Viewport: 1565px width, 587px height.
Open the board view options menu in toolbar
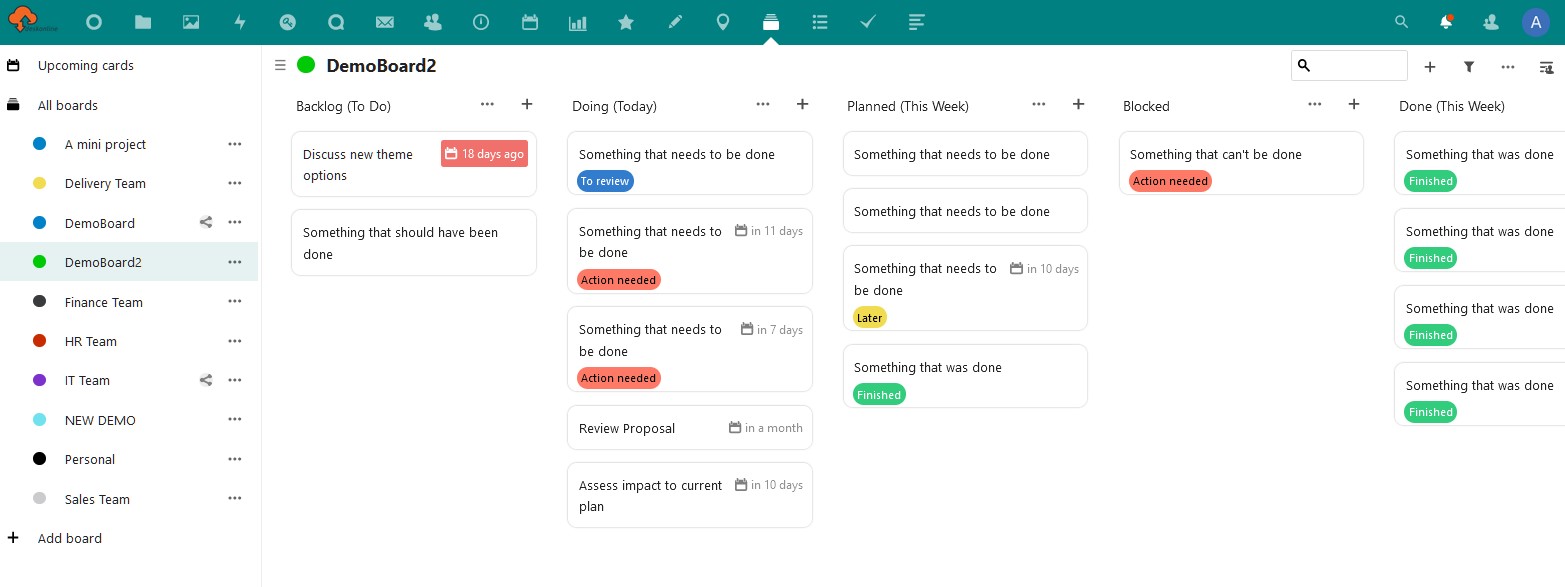(1508, 67)
